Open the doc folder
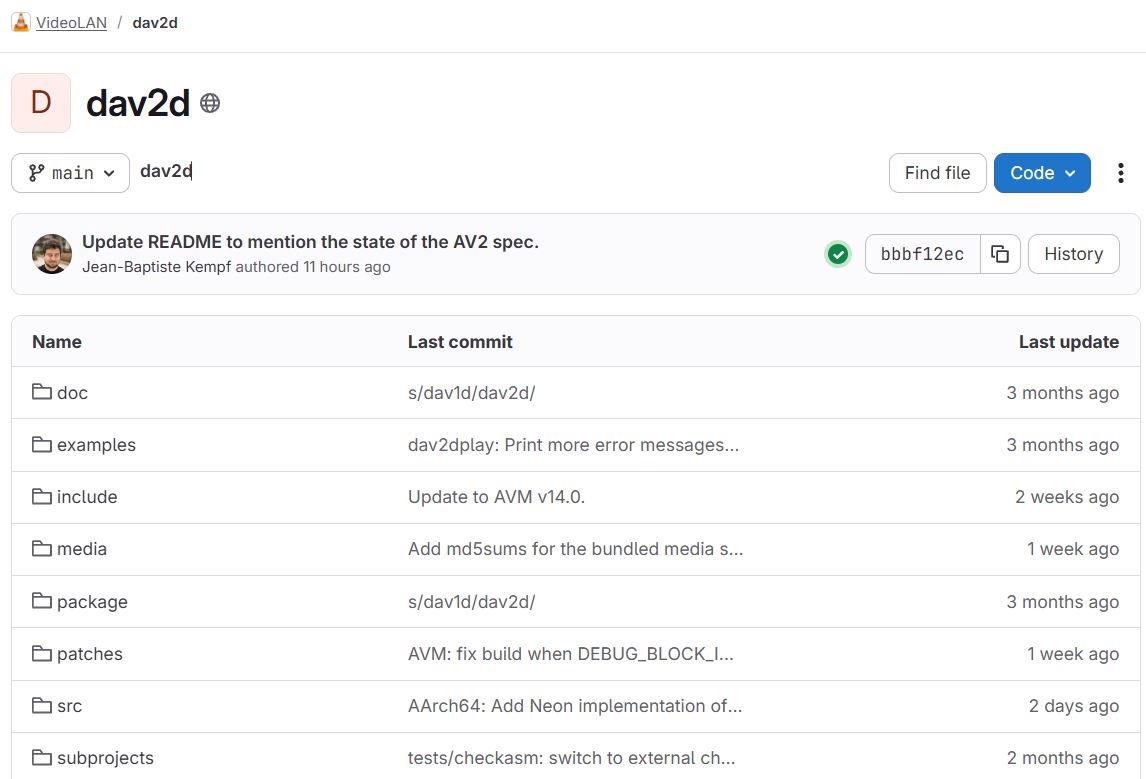Image resolution: width=1146 pixels, height=779 pixels. pyautogui.click(x=72, y=393)
